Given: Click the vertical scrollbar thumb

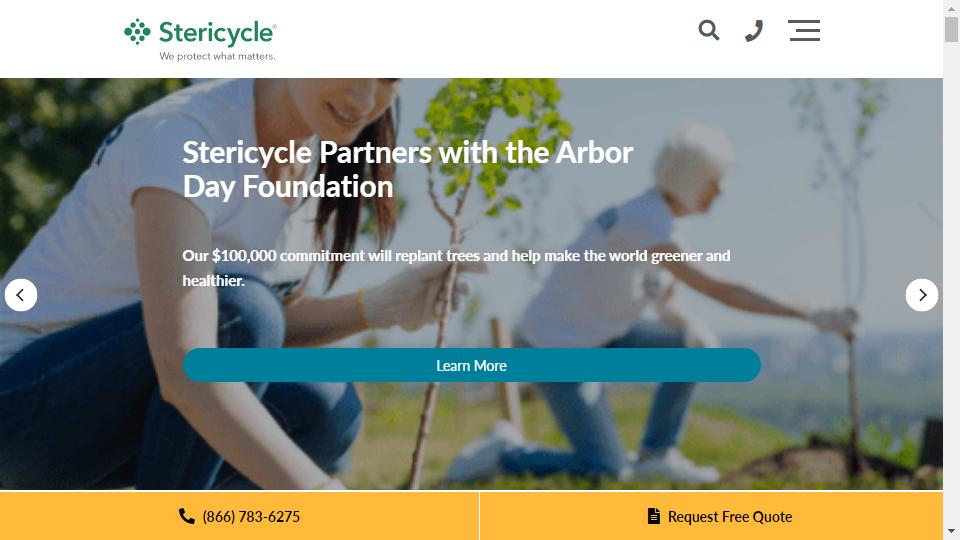Looking at the screenshot, I should (951, 29).
